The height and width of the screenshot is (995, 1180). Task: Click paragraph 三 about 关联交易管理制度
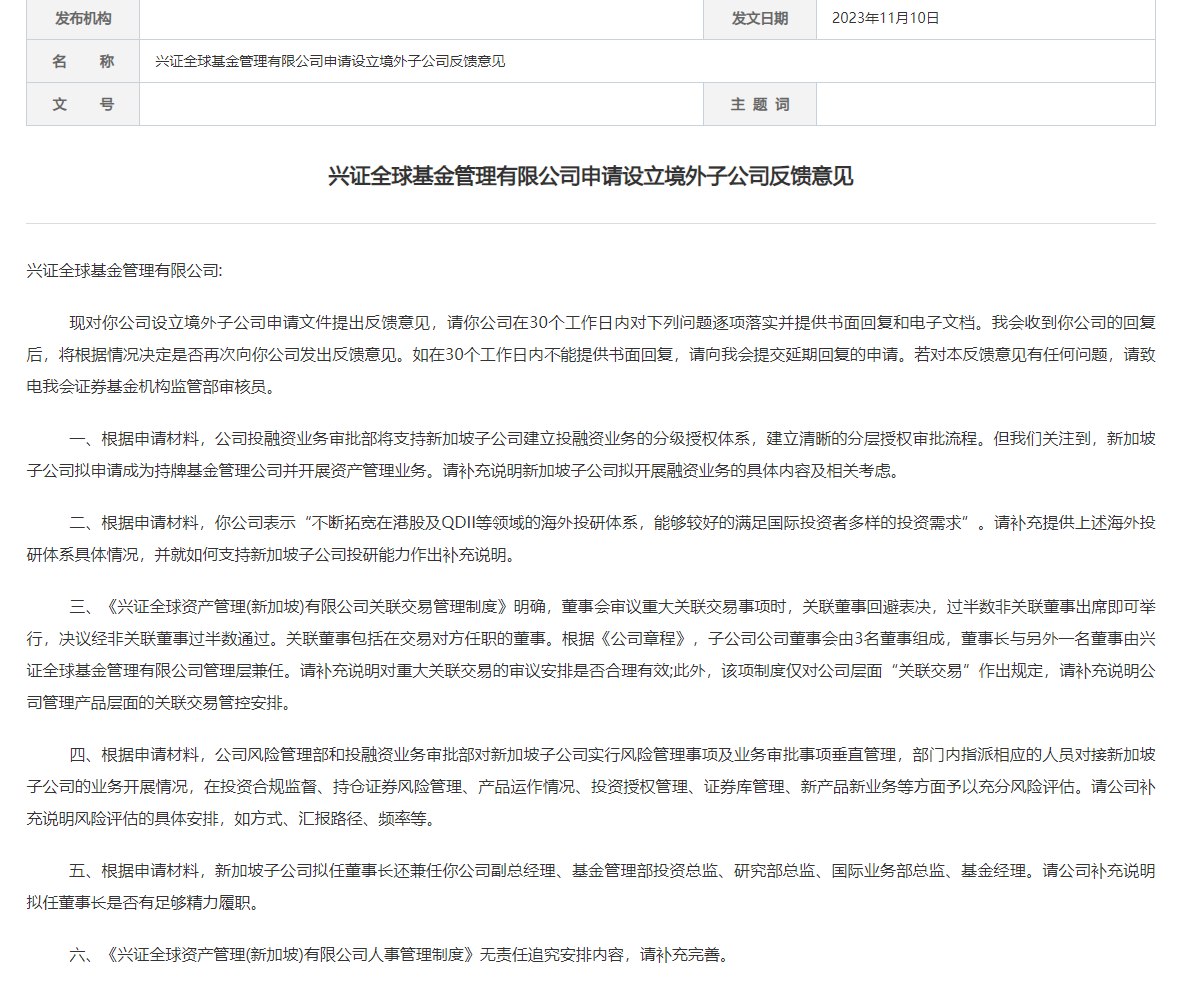[590, 654]
